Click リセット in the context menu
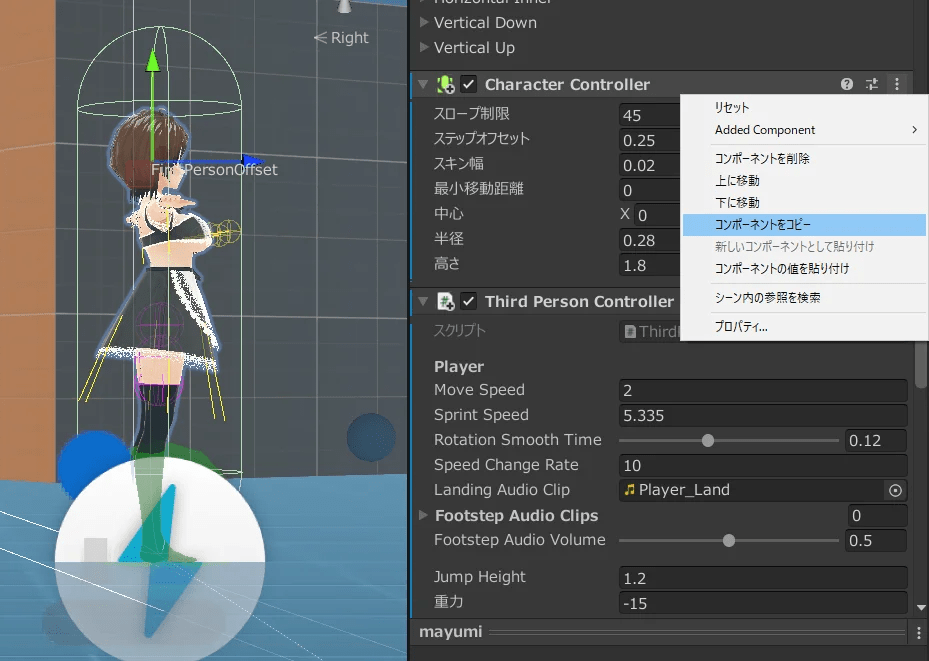Image resolution: width=929 pixels, height=661 pixels. [732, 108]
